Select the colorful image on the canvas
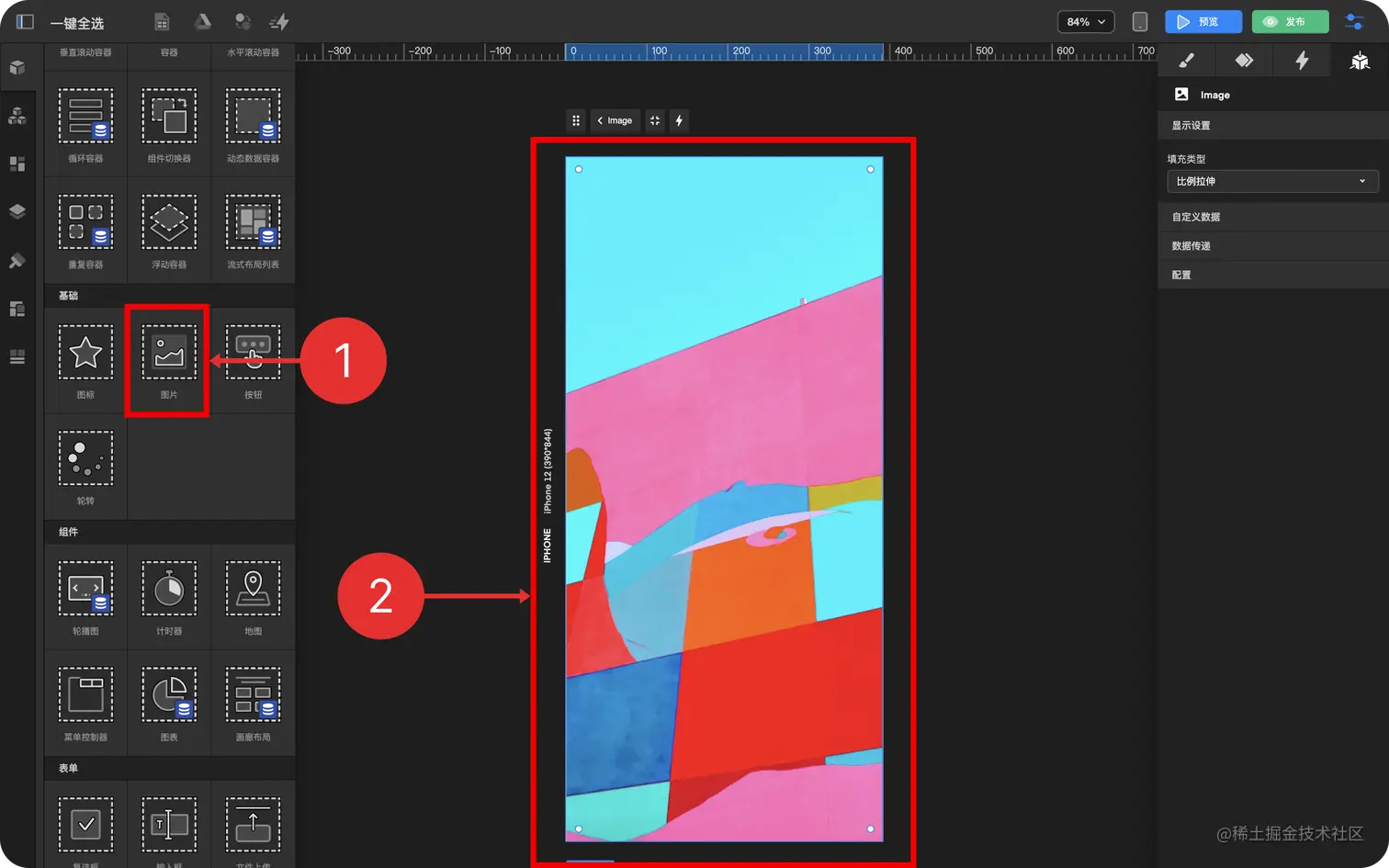This screenshot has height=868, width=1389. click(x=724, y=499)
